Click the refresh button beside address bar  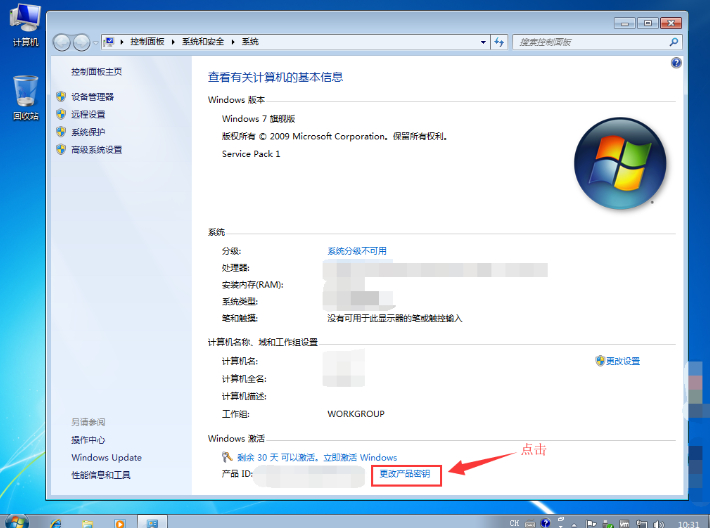[x=499, y=42]
